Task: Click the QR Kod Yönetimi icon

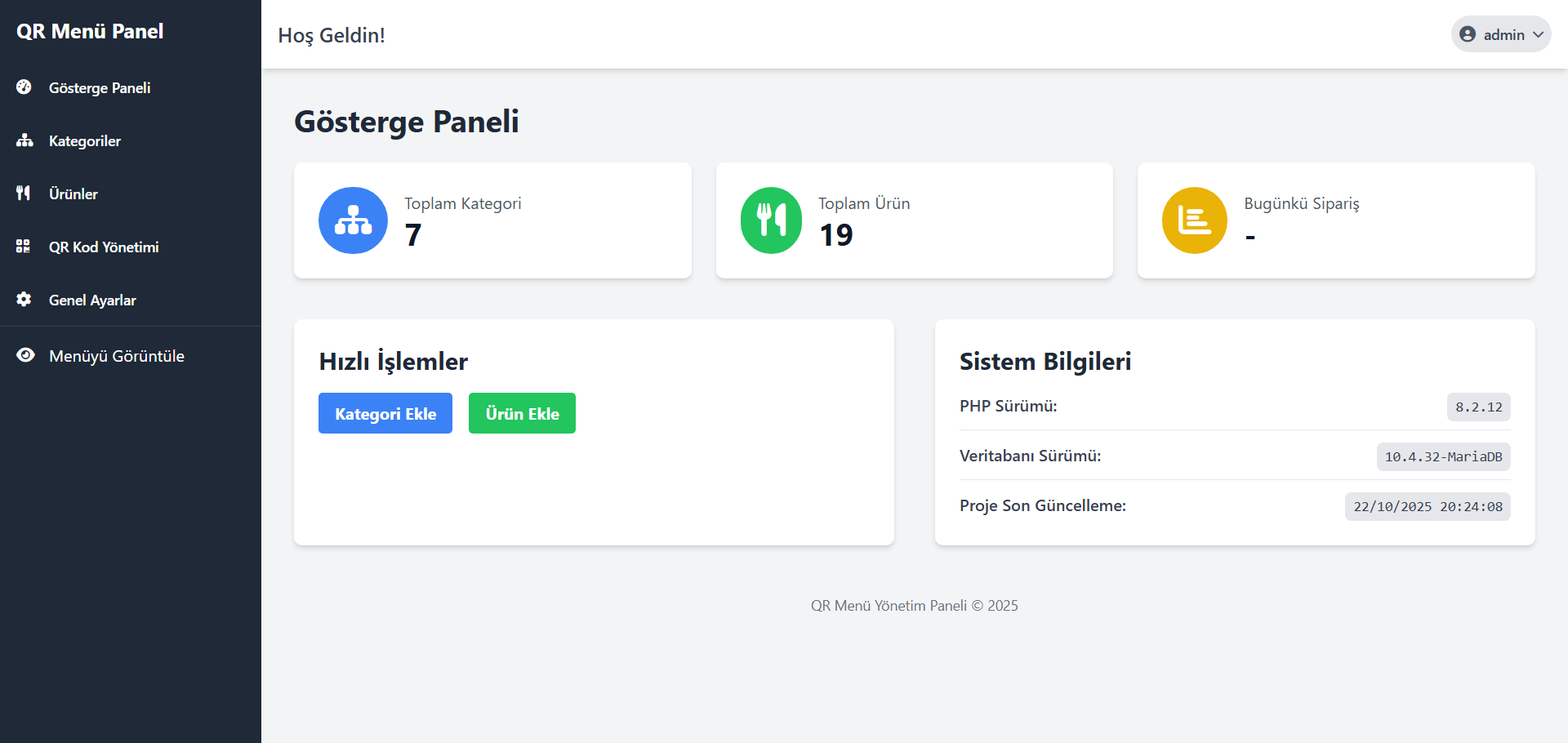Action: click(24, 247)
